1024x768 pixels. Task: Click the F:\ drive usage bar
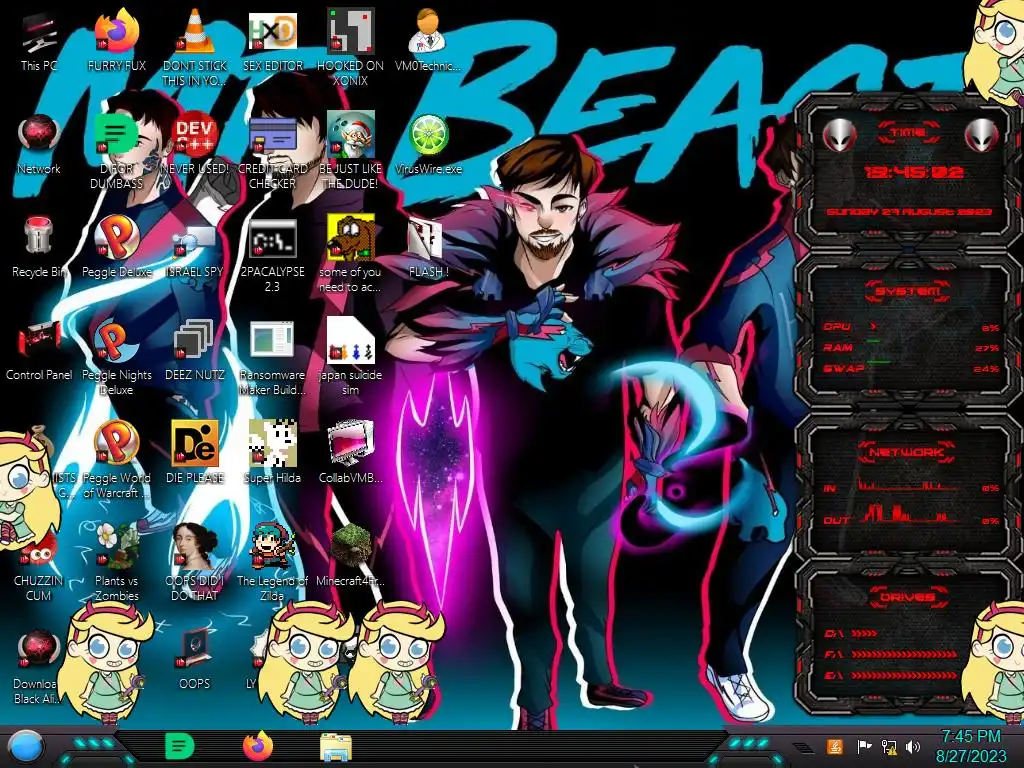[x=904, y=654]
